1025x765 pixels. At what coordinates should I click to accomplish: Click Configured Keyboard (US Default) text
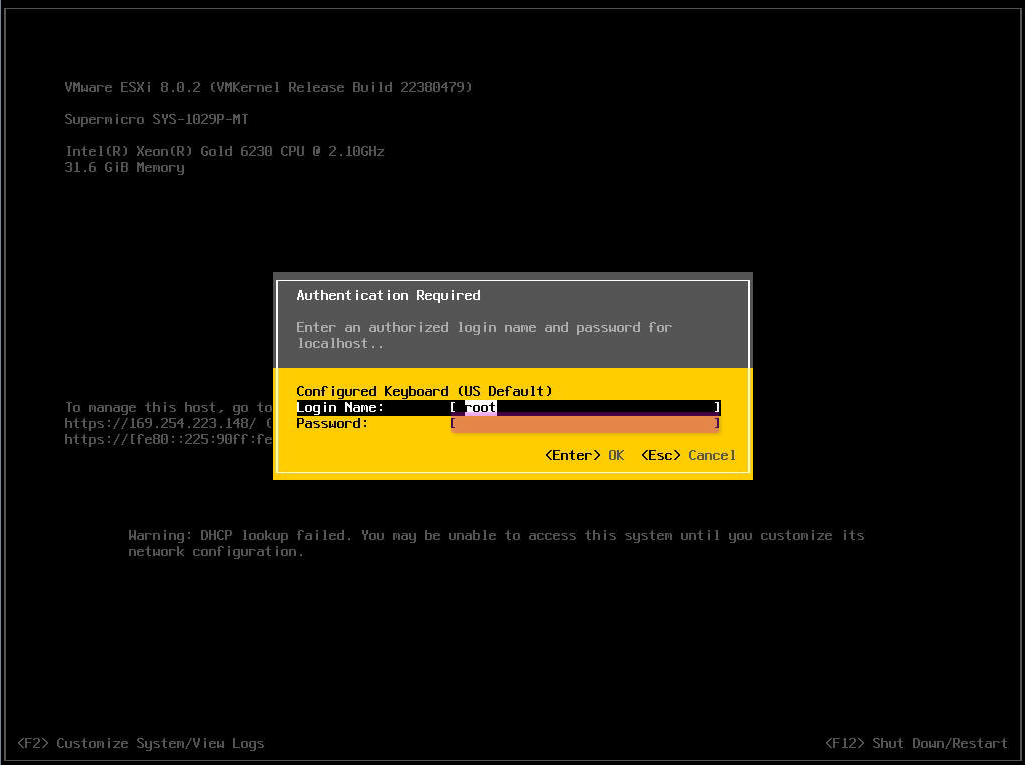424,391
